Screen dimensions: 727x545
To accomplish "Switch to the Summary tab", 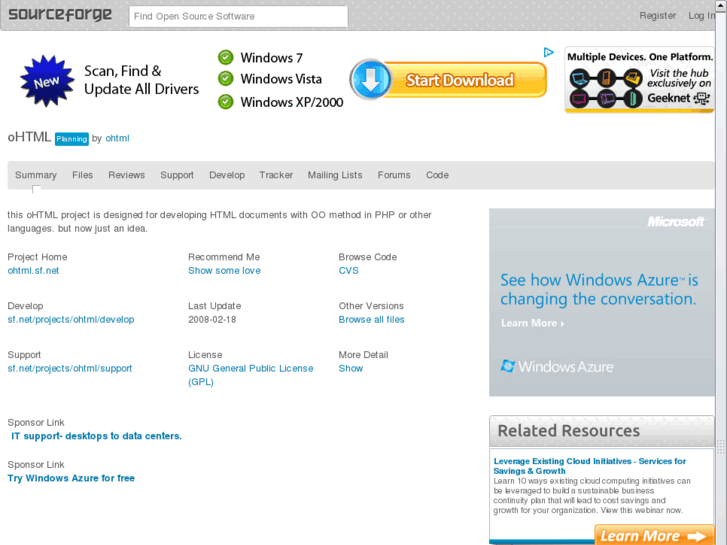I will [36, 175].
